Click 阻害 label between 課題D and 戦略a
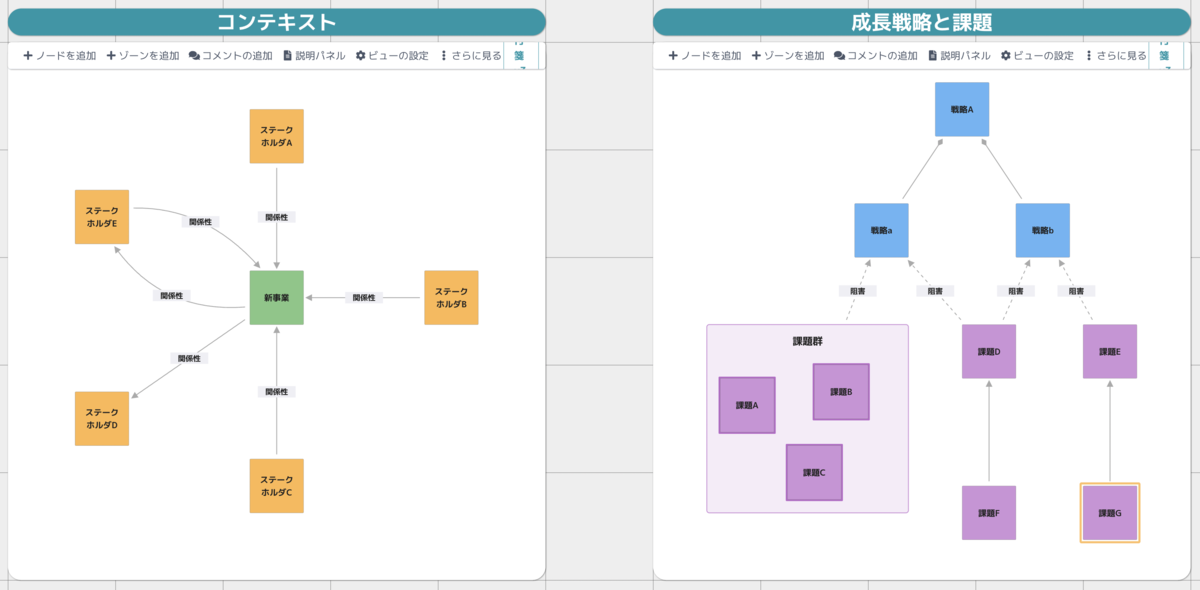Viewport: 1200px width, 590px height. click(935, 291)
